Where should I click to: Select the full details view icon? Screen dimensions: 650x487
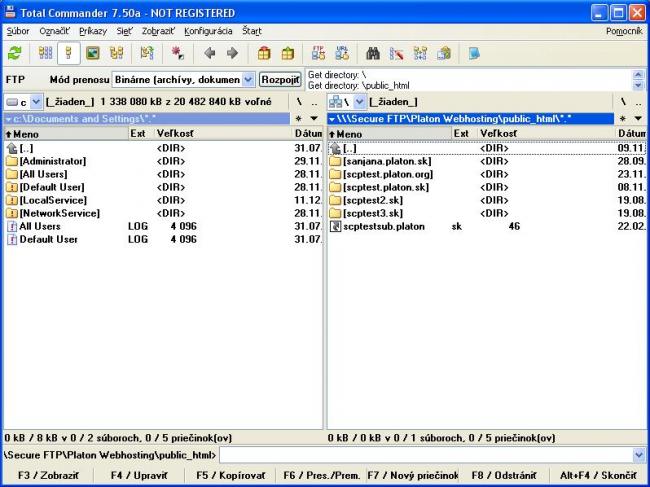[x=69, y=53]
